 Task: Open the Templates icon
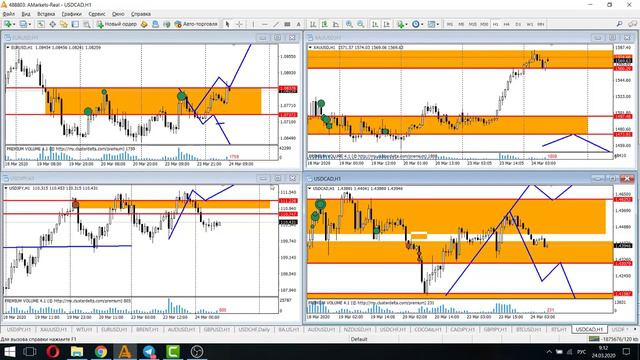431,24
